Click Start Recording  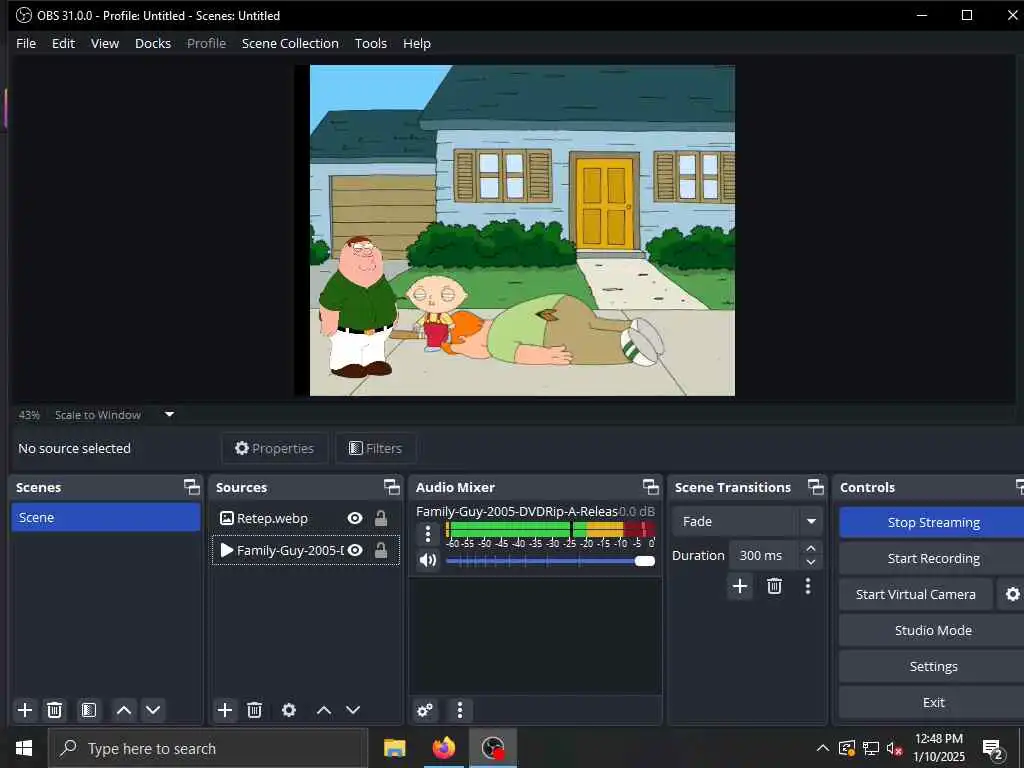pos(933,558)
